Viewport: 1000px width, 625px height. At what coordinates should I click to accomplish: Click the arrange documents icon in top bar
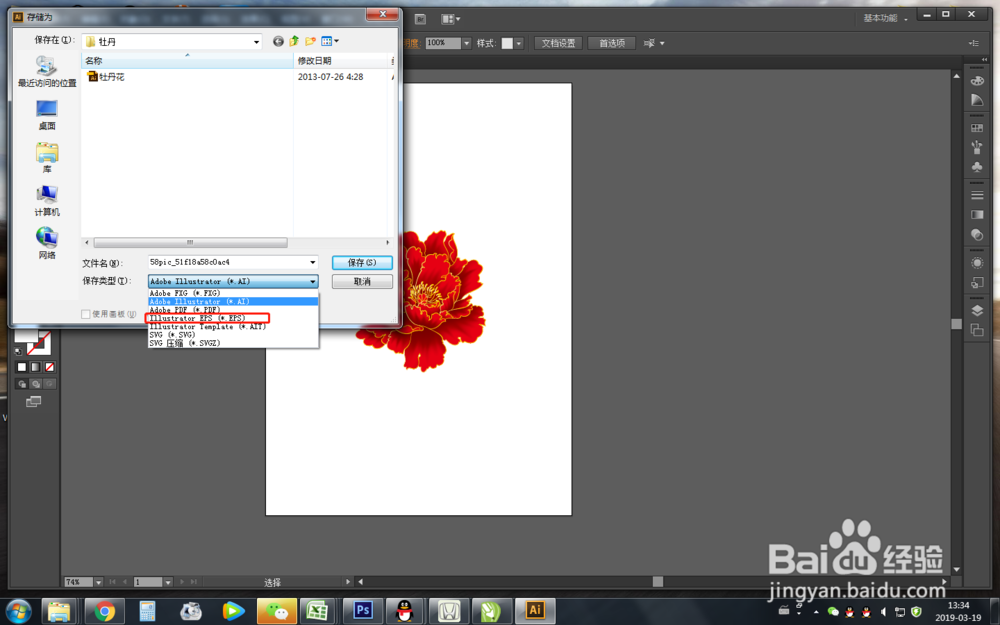pyautogui.click(x=450, y=19)
